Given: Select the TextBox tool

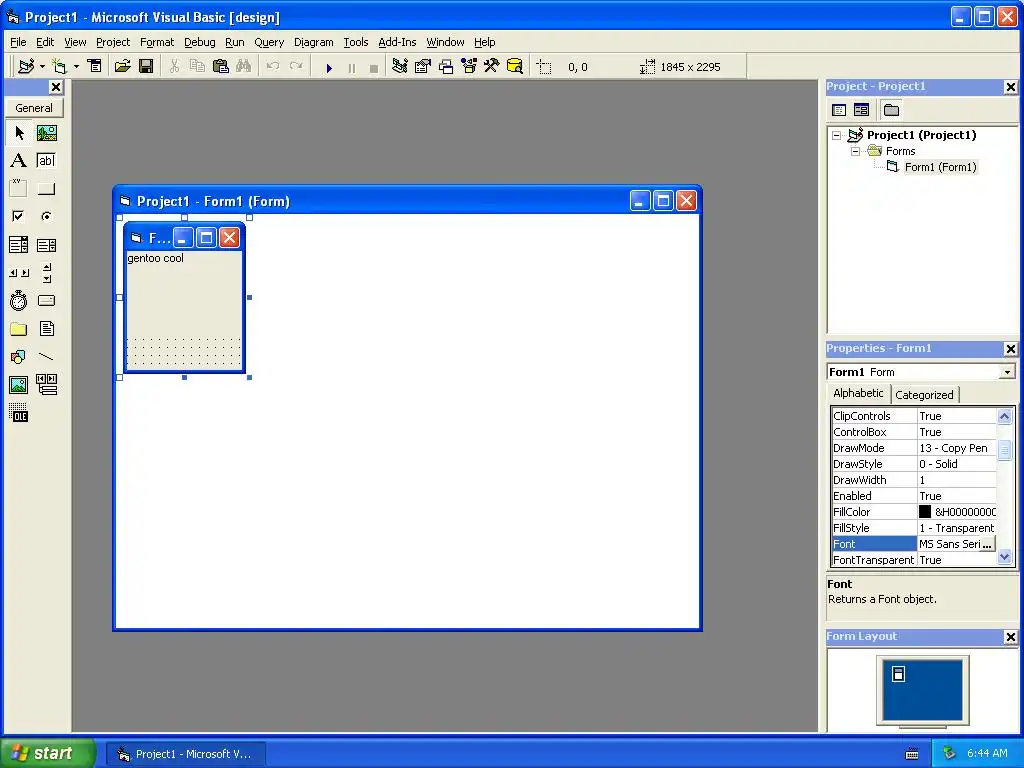Looking at the screenshot, I should click(x=46, y=161).
